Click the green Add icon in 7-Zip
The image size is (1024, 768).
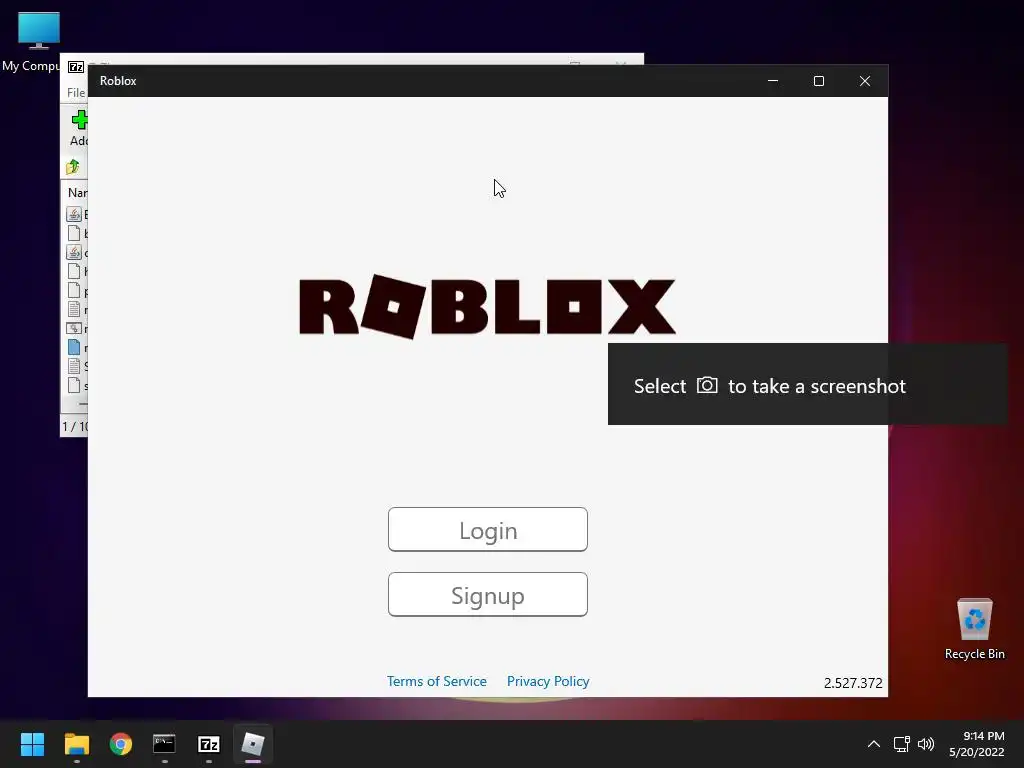pyautogui.click(x=79, y=120)
